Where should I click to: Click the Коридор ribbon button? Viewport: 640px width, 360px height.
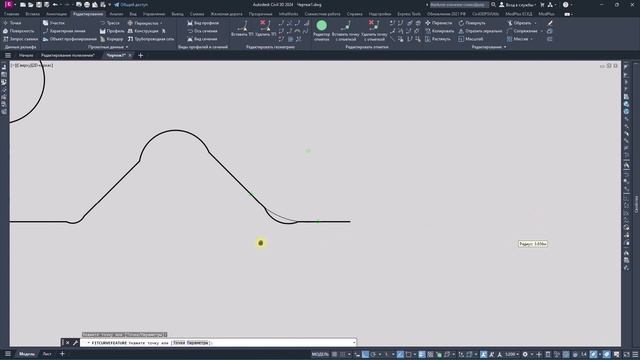[111, 39]
